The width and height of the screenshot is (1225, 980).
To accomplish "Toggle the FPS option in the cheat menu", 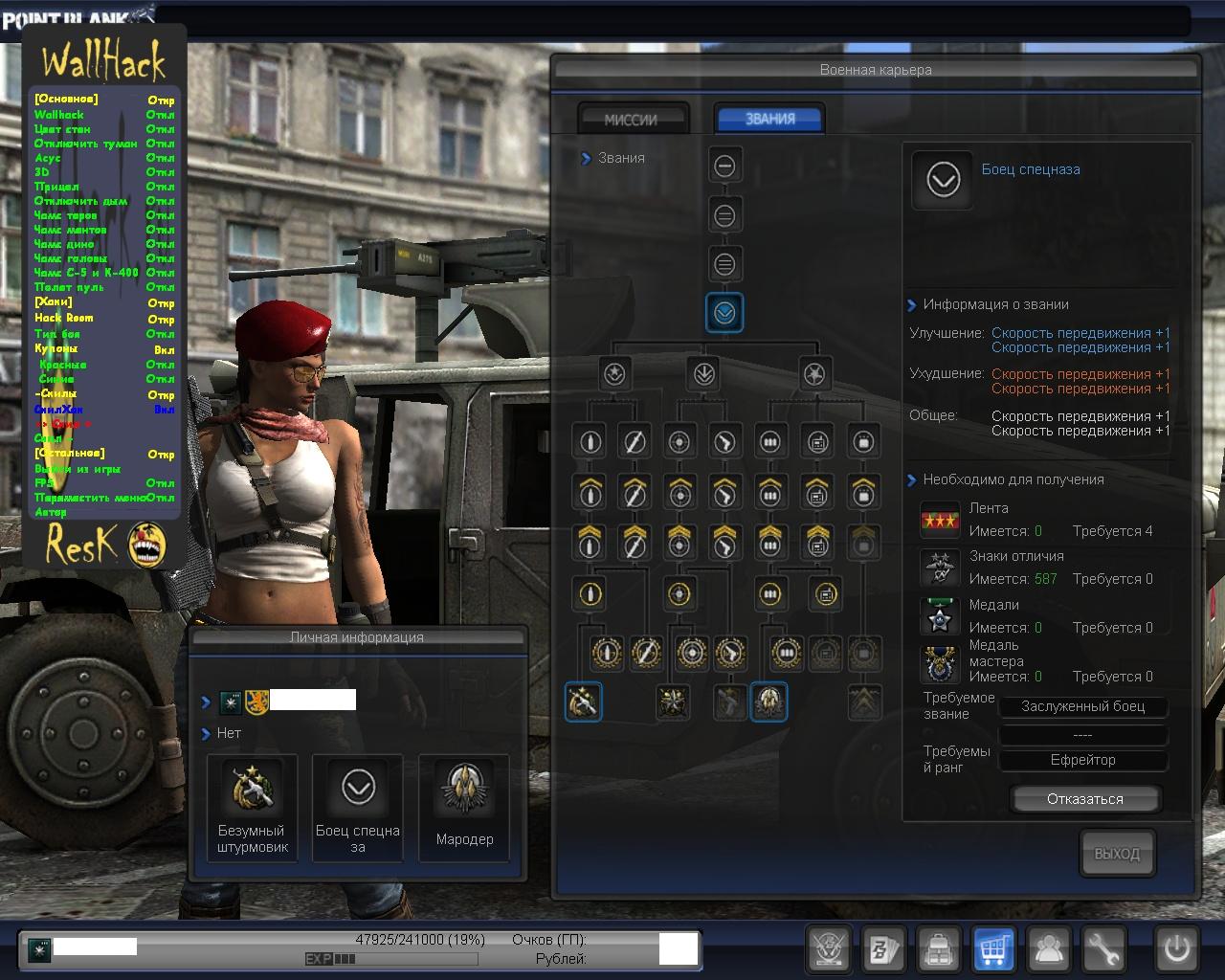I will [x=103, y=482].
